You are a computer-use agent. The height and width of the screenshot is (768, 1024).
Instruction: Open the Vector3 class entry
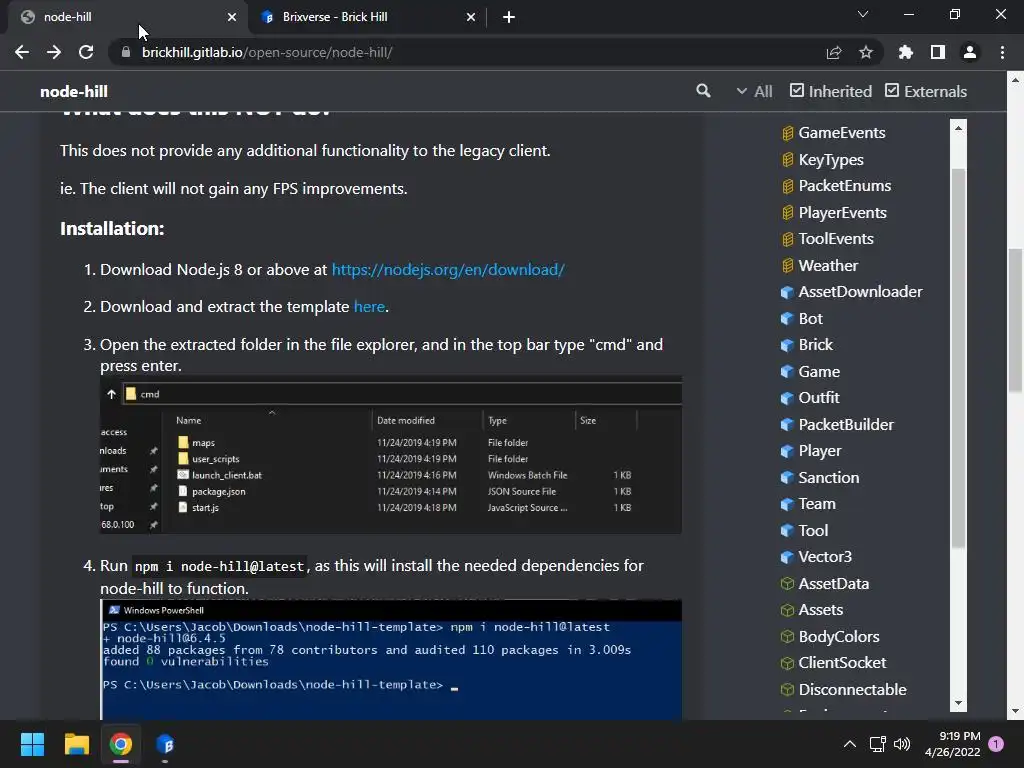click(x=816, y=556)
